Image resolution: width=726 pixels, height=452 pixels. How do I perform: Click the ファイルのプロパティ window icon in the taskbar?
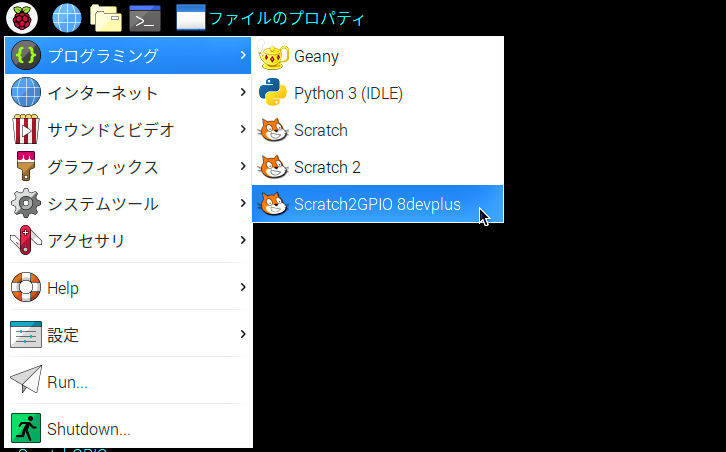coord(191,18)
